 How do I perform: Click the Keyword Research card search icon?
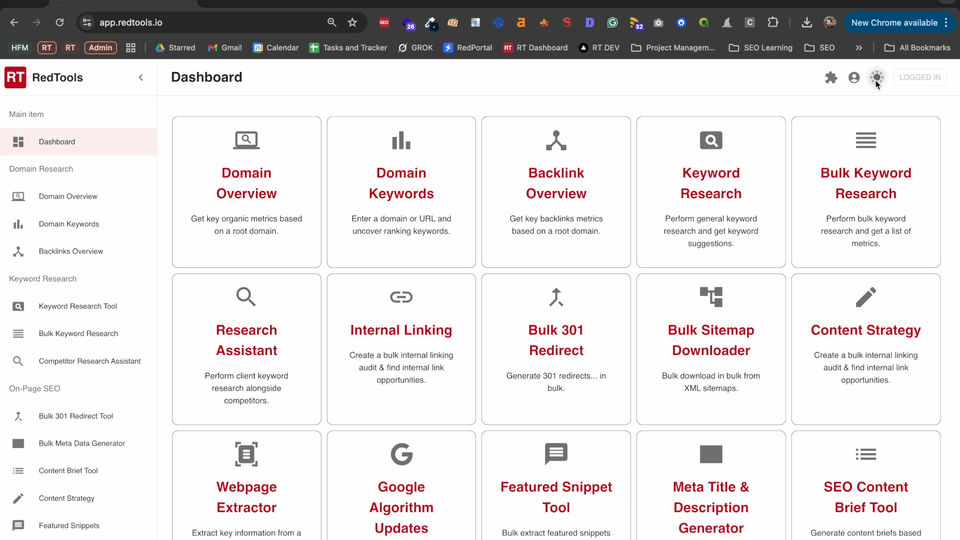[711, 140]
